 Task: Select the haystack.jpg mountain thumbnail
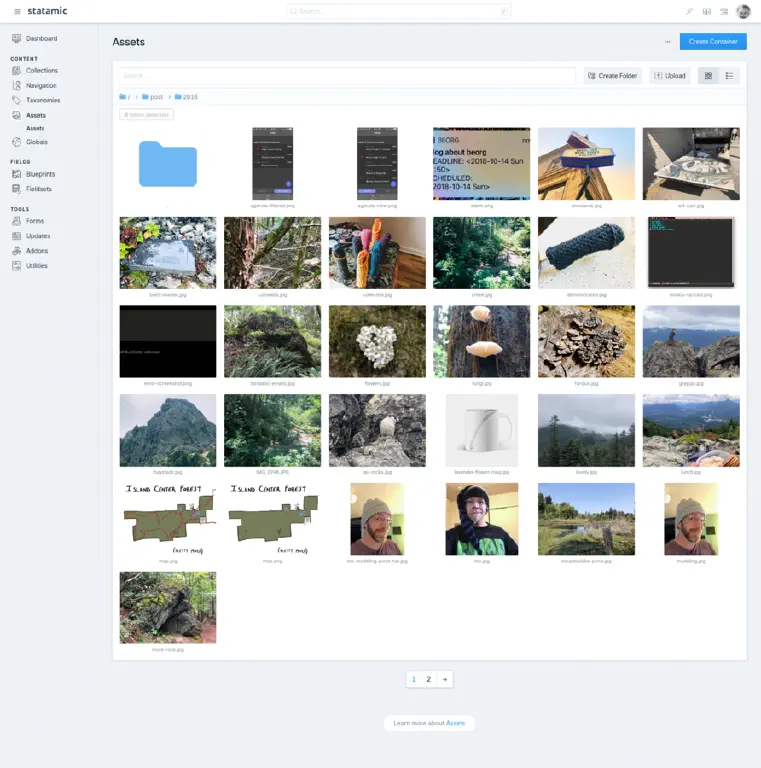tap(167, 431)
